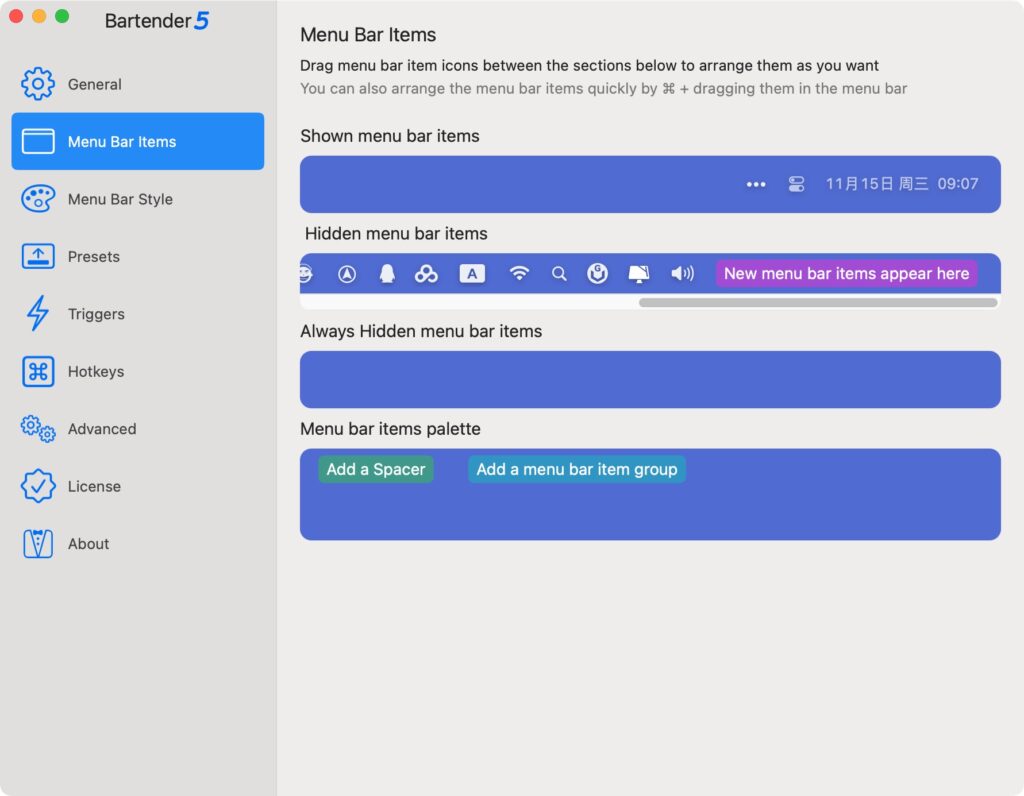Select the notification bell icon
The height and width of the screenshot is (796, 1024).
[388, 273]
